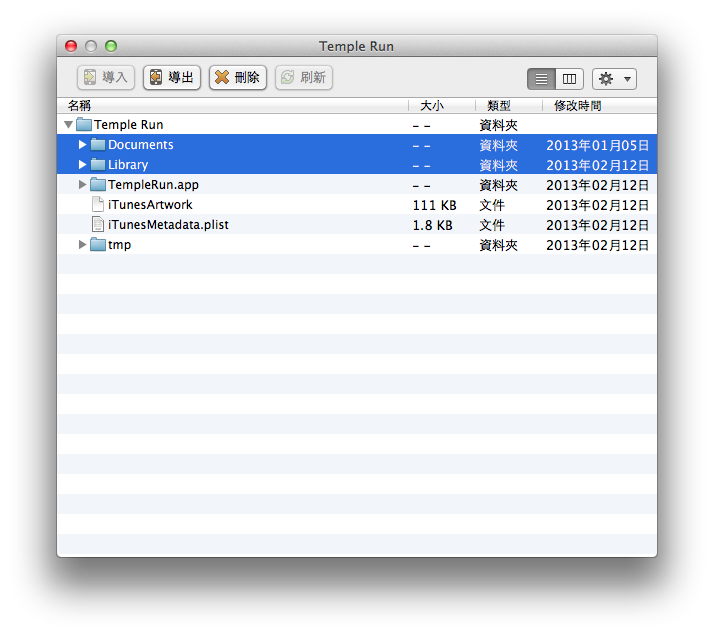Viewport: 714px width, 636px height.
Task: Sort by the 類型 type column header
Action: point(499,105)
